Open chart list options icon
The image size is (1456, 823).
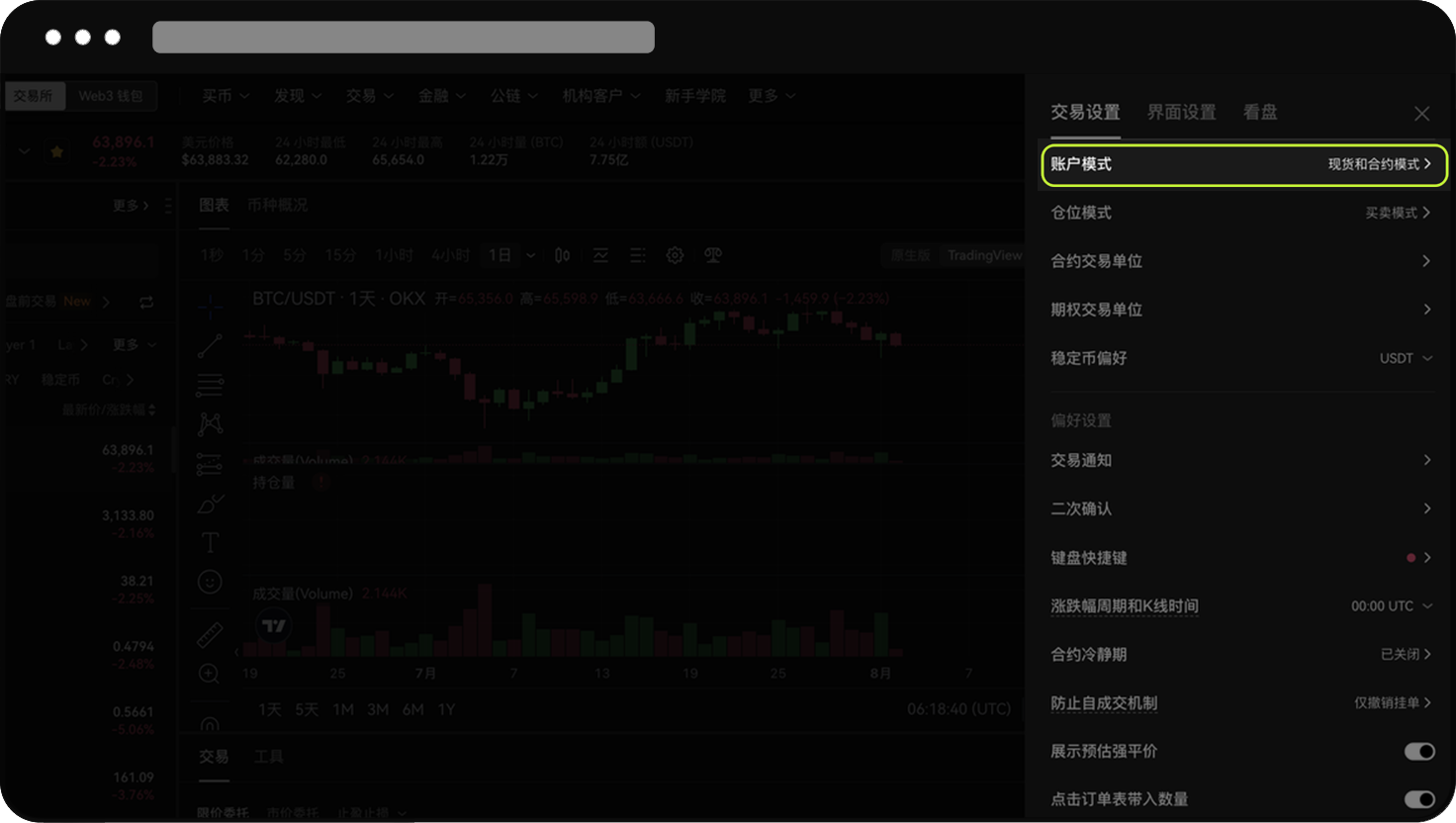coord(638,255)
